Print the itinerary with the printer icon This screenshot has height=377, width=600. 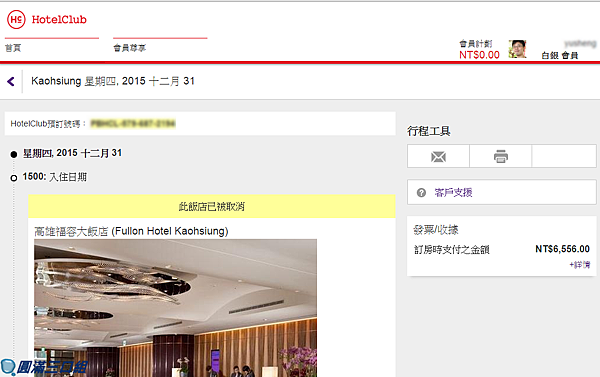coord(501,157)
